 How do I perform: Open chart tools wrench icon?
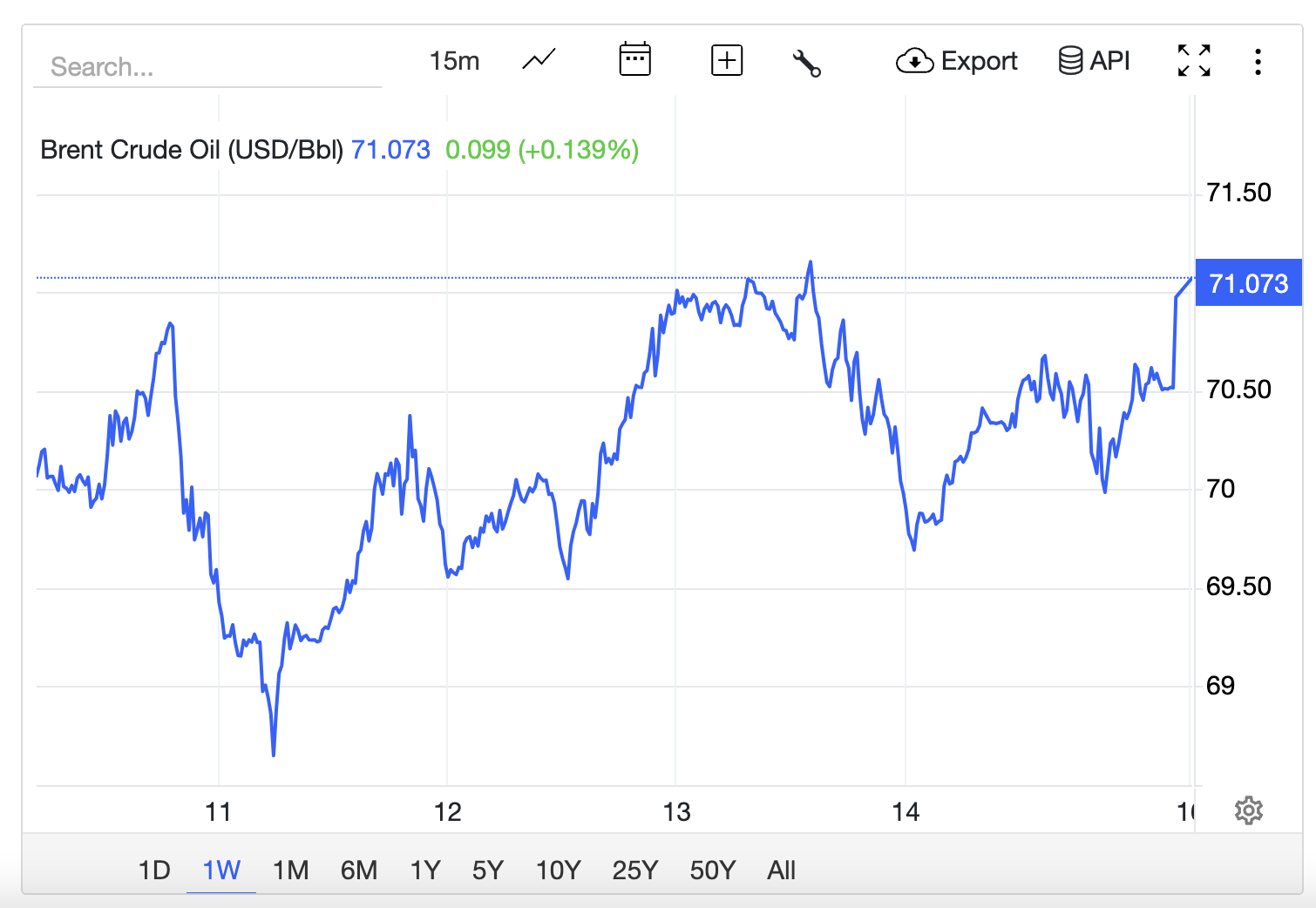pos(806,63)
